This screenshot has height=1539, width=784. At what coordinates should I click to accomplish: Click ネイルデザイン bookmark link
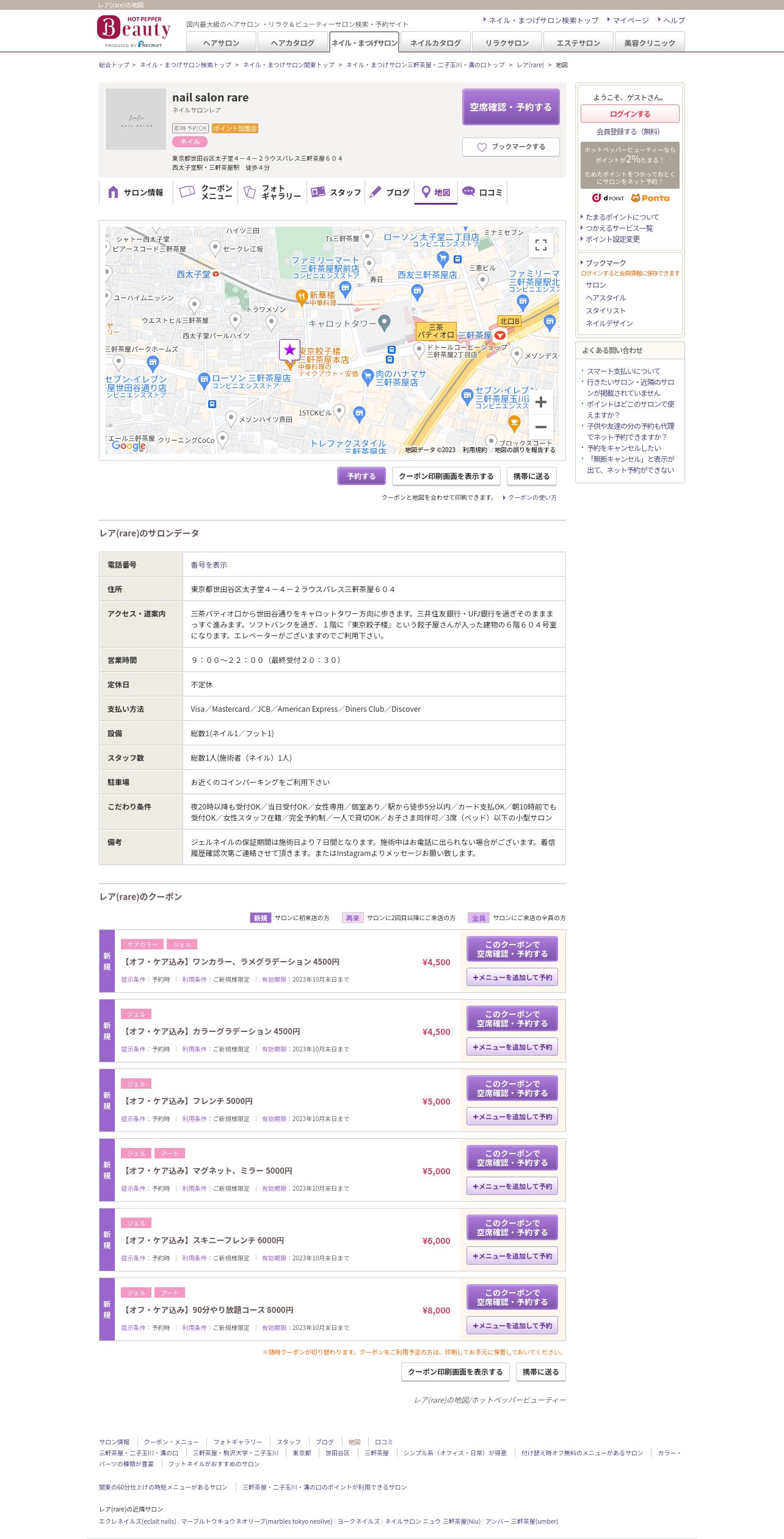pos(609,323)
